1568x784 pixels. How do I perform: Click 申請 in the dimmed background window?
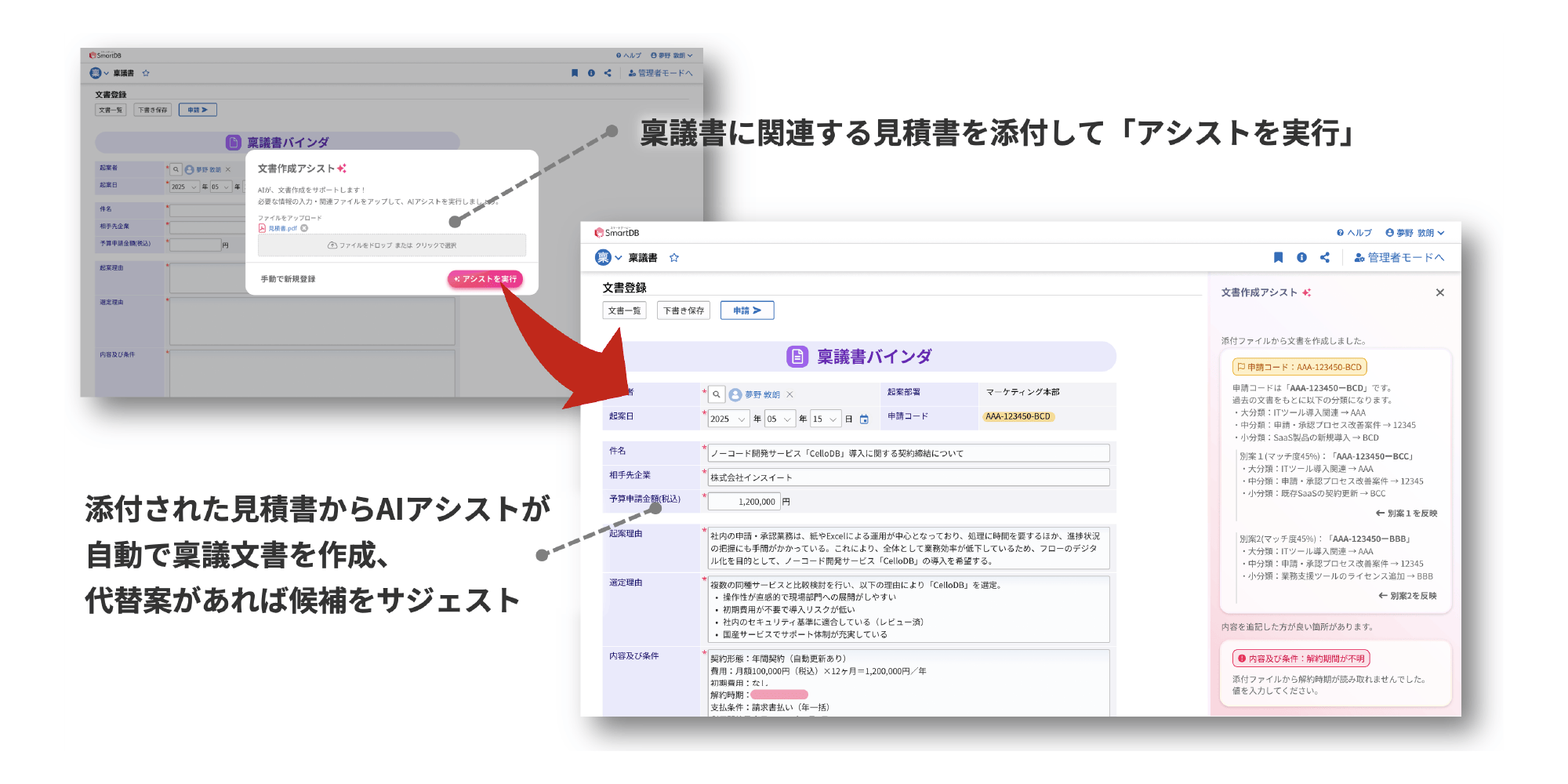click(x=198, y=110)
